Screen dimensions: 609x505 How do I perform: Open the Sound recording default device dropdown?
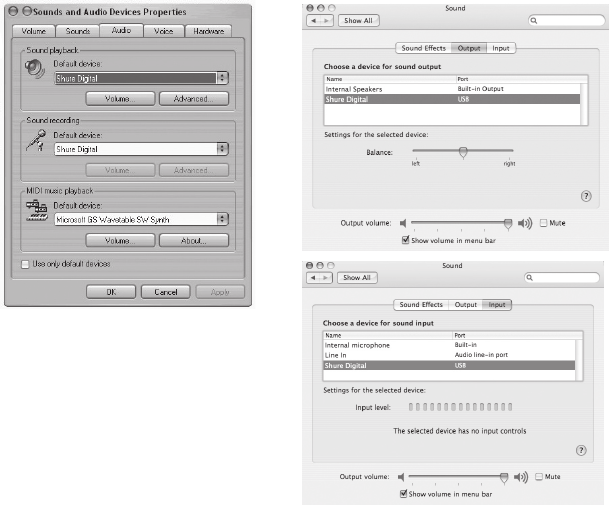[223, 149]
